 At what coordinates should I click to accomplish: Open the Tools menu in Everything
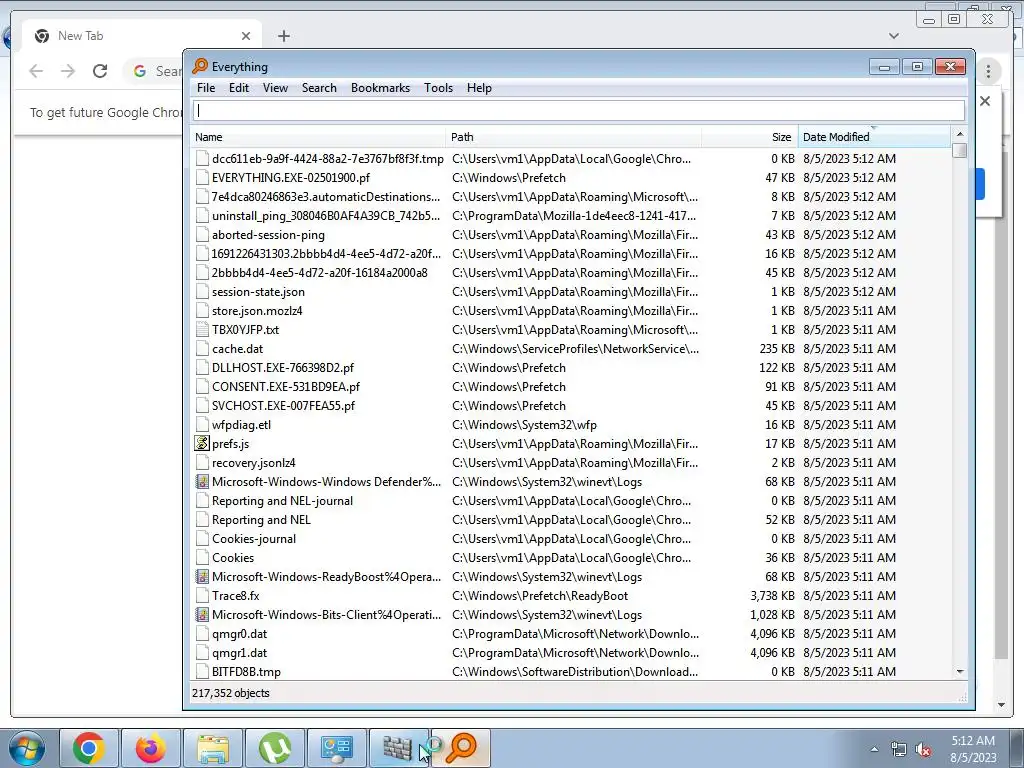(438, 88)
